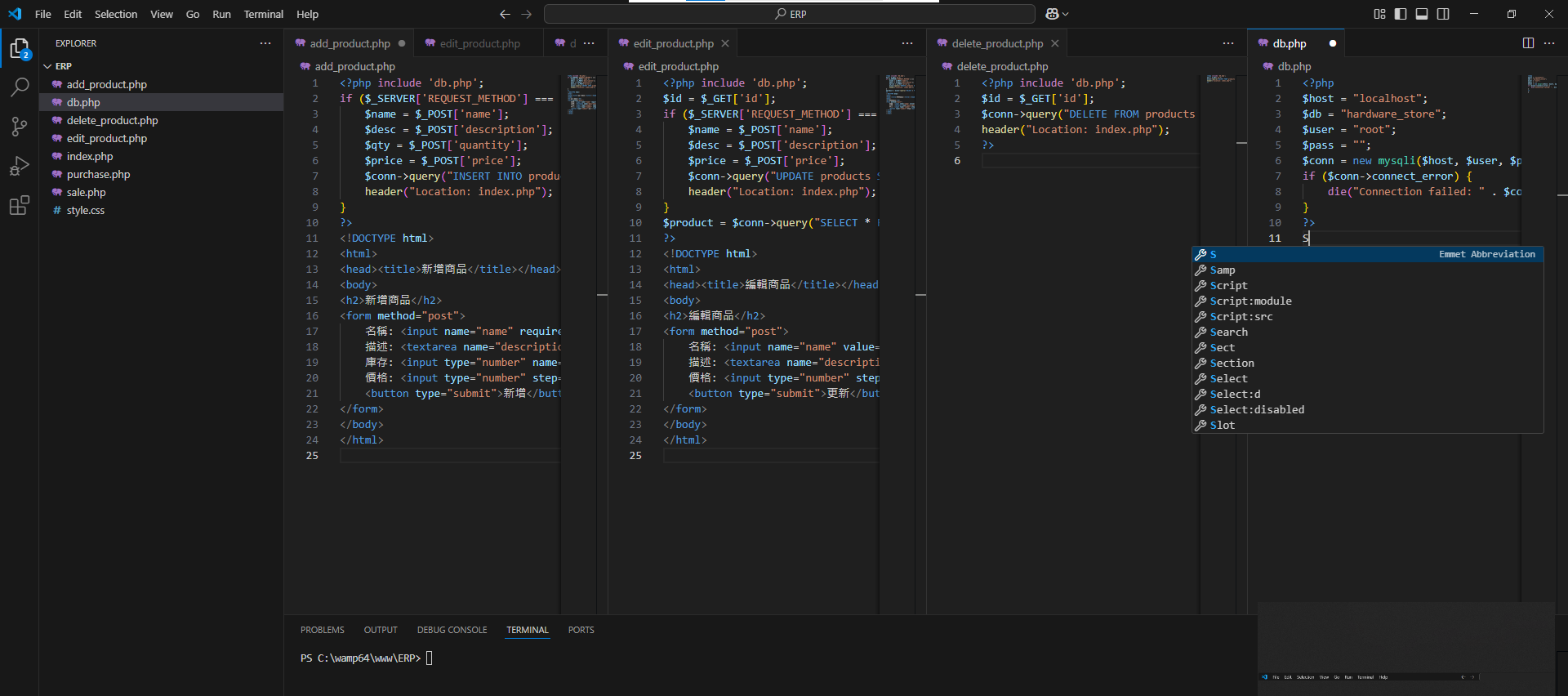The height and width of the screenshot is (696, 1568).
Task: Click the add_product.php minimap
Action: tap(582, 93)
